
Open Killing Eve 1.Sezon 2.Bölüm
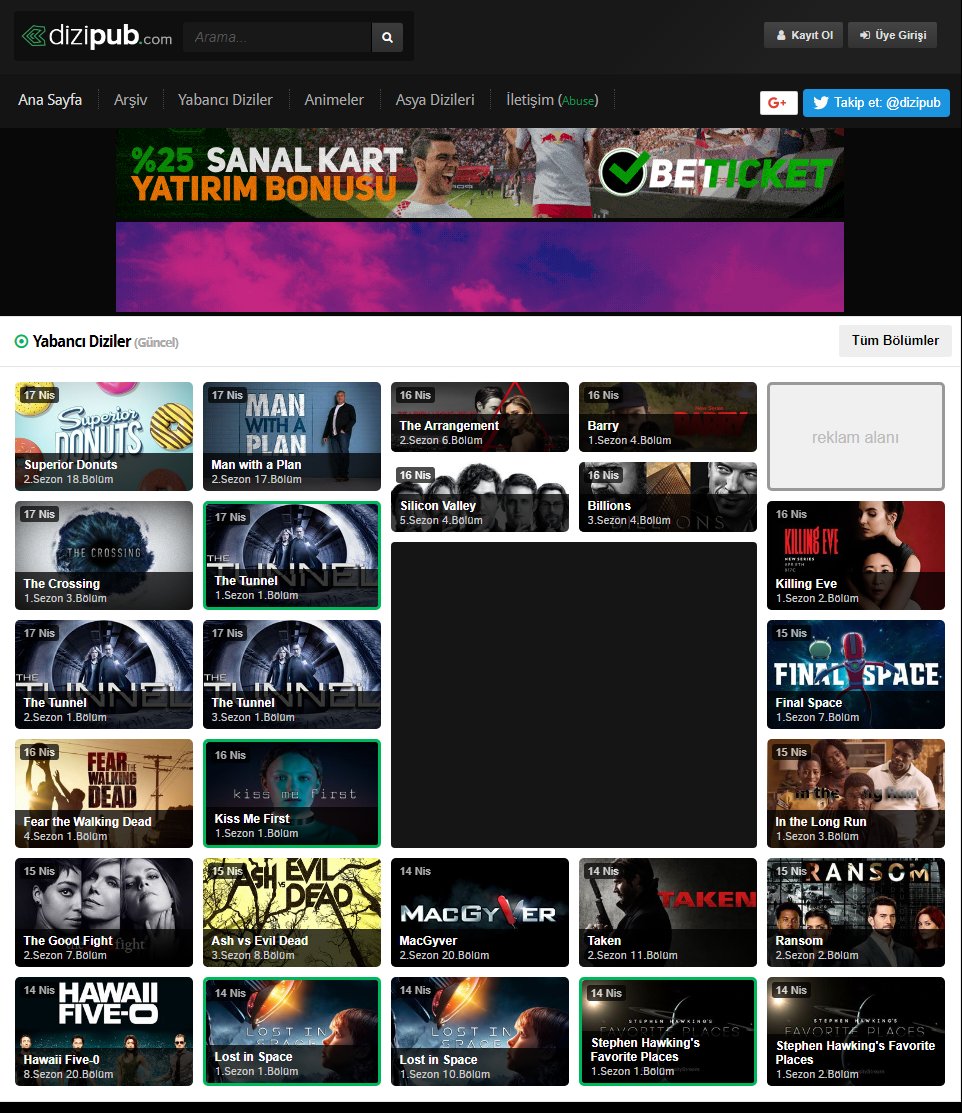click(856, 555)
